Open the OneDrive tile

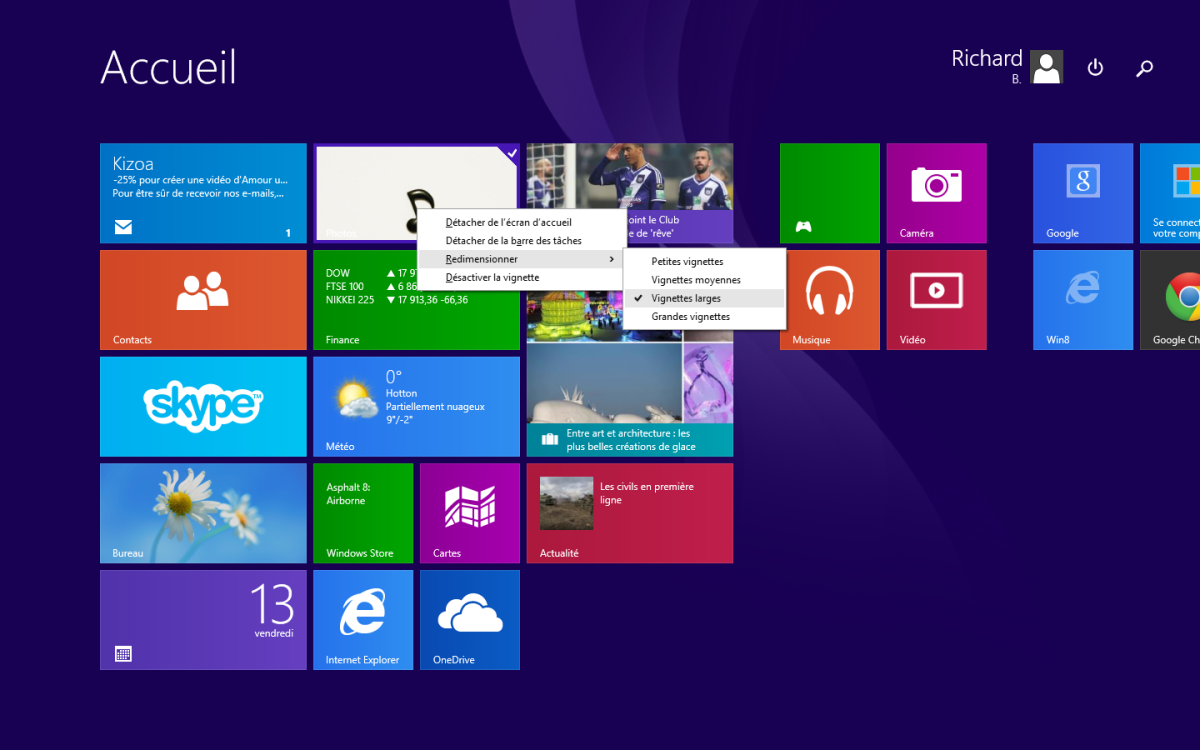[470, 620]
